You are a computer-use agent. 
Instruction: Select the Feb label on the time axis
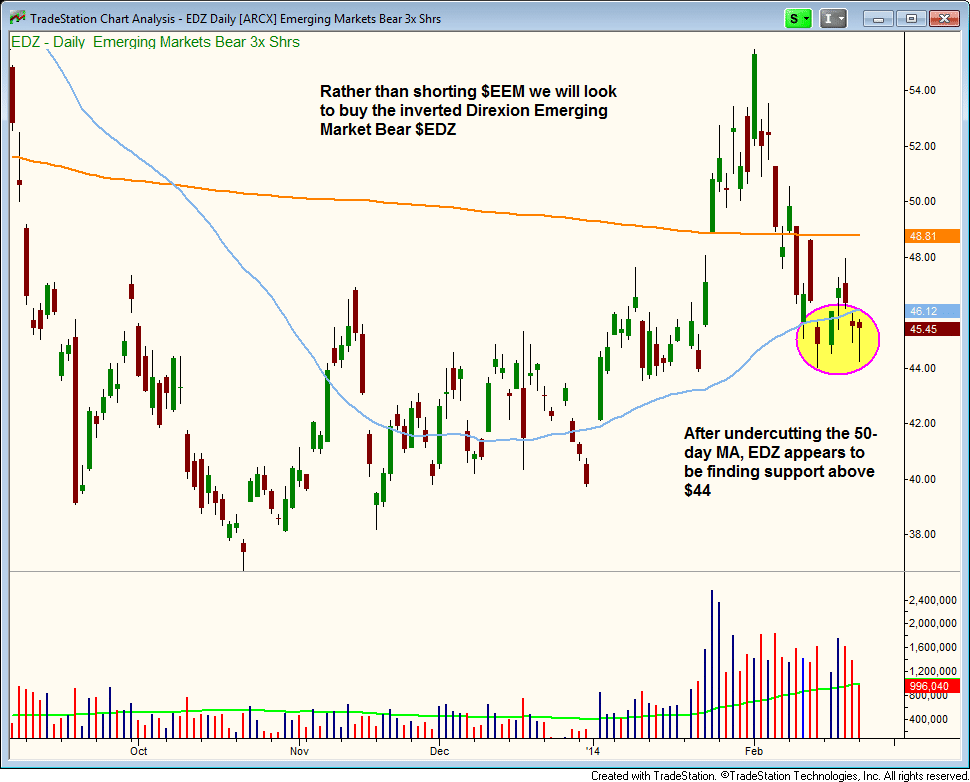click(x=753, y=751)
